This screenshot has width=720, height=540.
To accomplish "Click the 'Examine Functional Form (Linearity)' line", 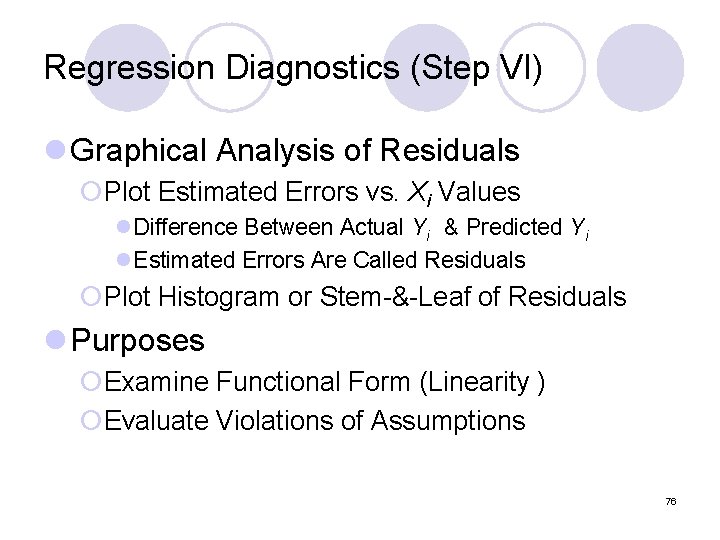I will pos(325,383).
